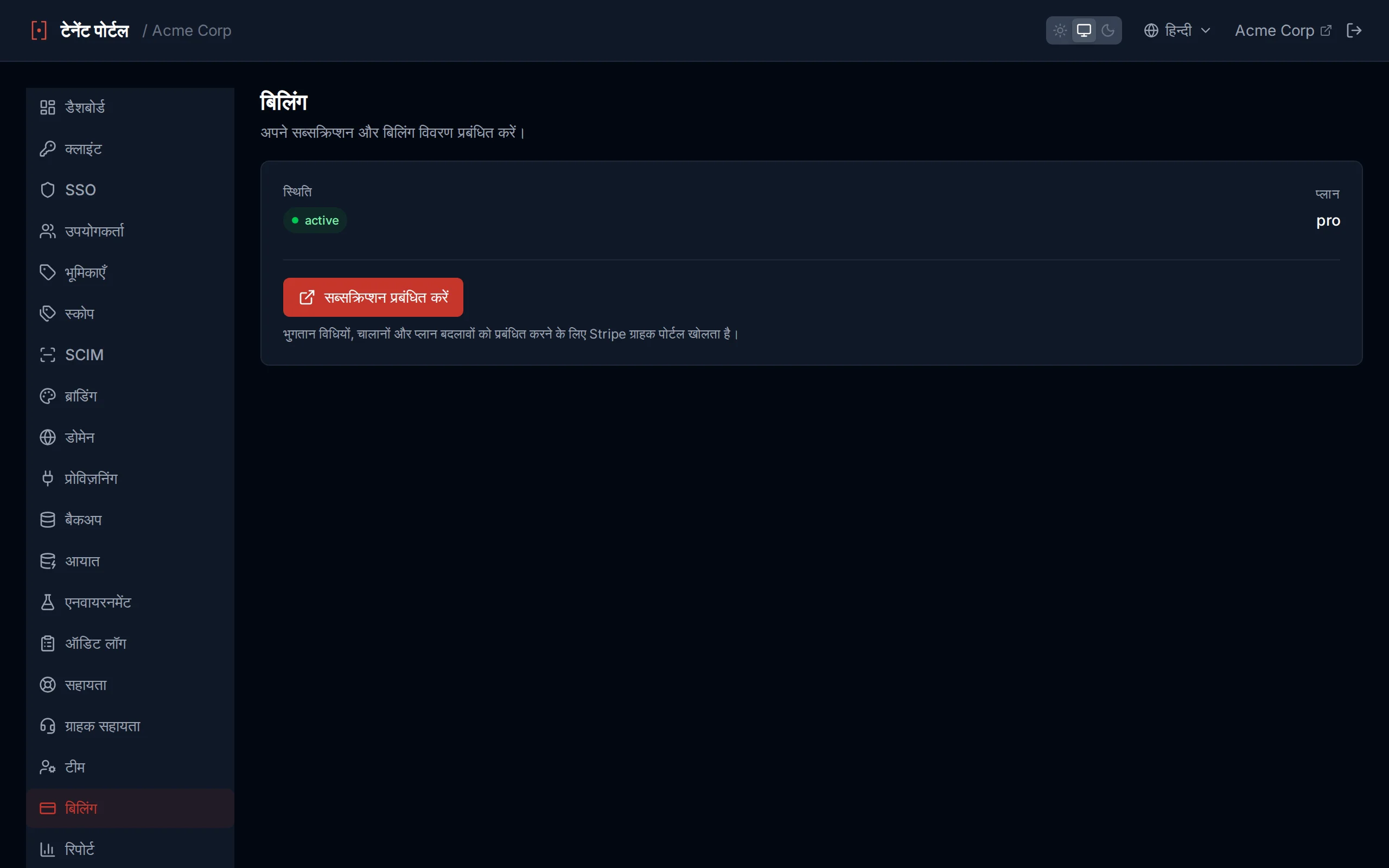1389x868 pixels.
Task: Open the प्रोविज़निंग sidebar link
Action: point(130,478)
